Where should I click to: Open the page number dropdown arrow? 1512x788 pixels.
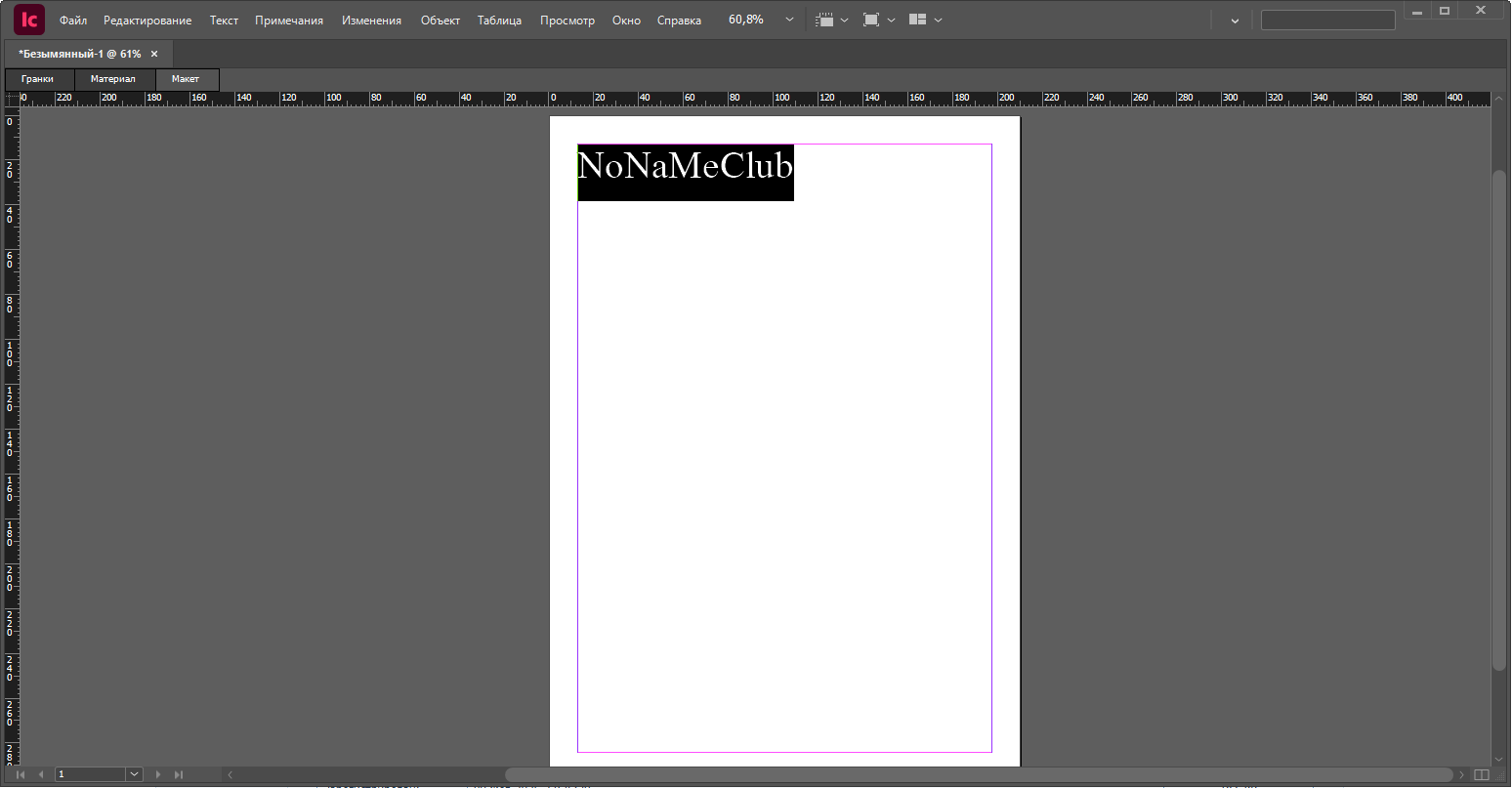(x=134, y=774)
